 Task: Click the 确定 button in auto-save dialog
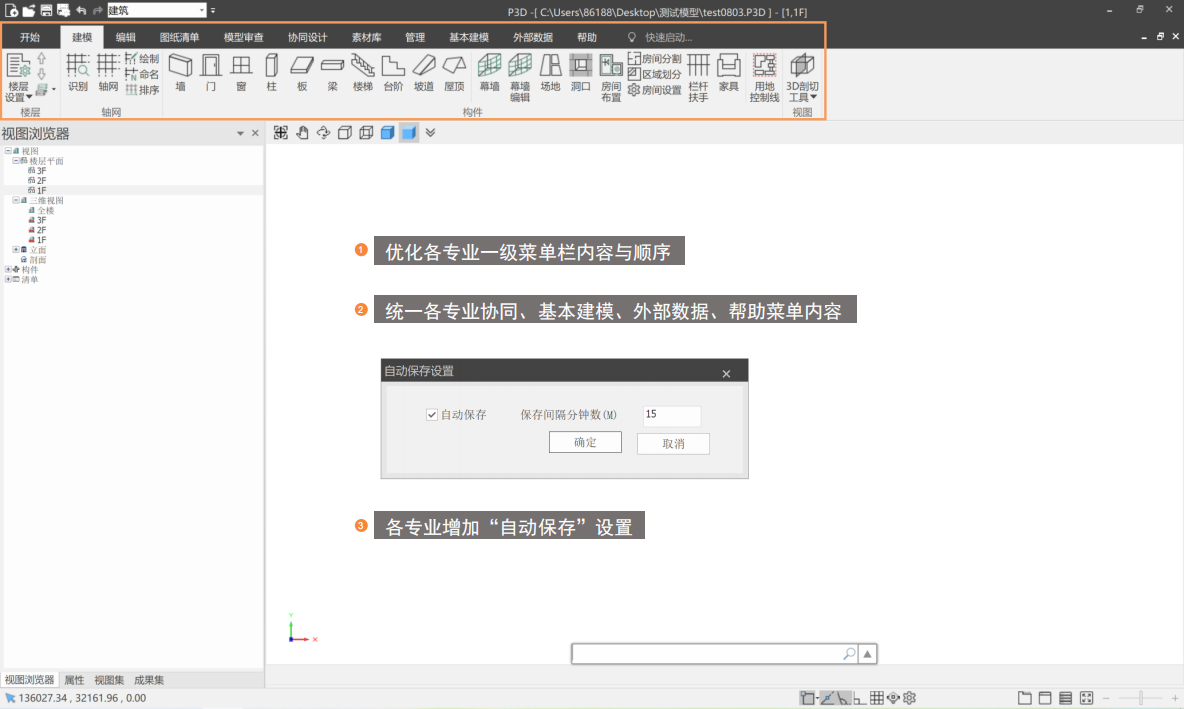coord(585,443)
